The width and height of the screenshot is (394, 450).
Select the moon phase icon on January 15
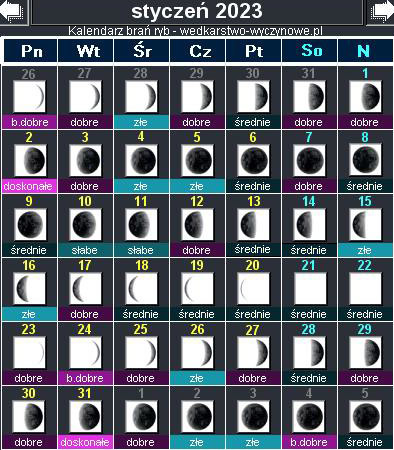point(366,224)
